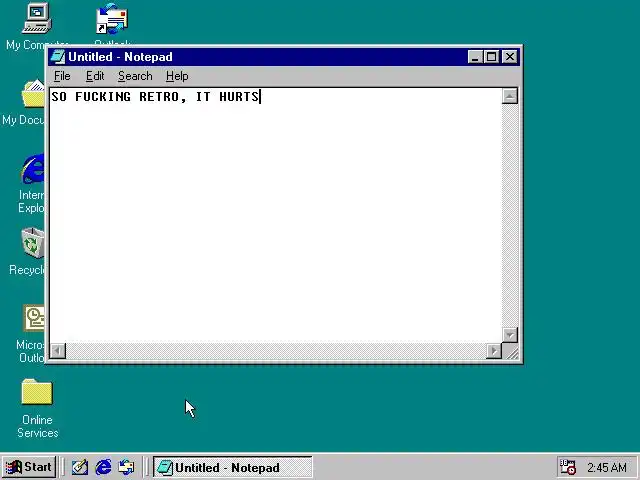640x480 pixels.
Task: Open the Help menu
Action: (177, 76)
